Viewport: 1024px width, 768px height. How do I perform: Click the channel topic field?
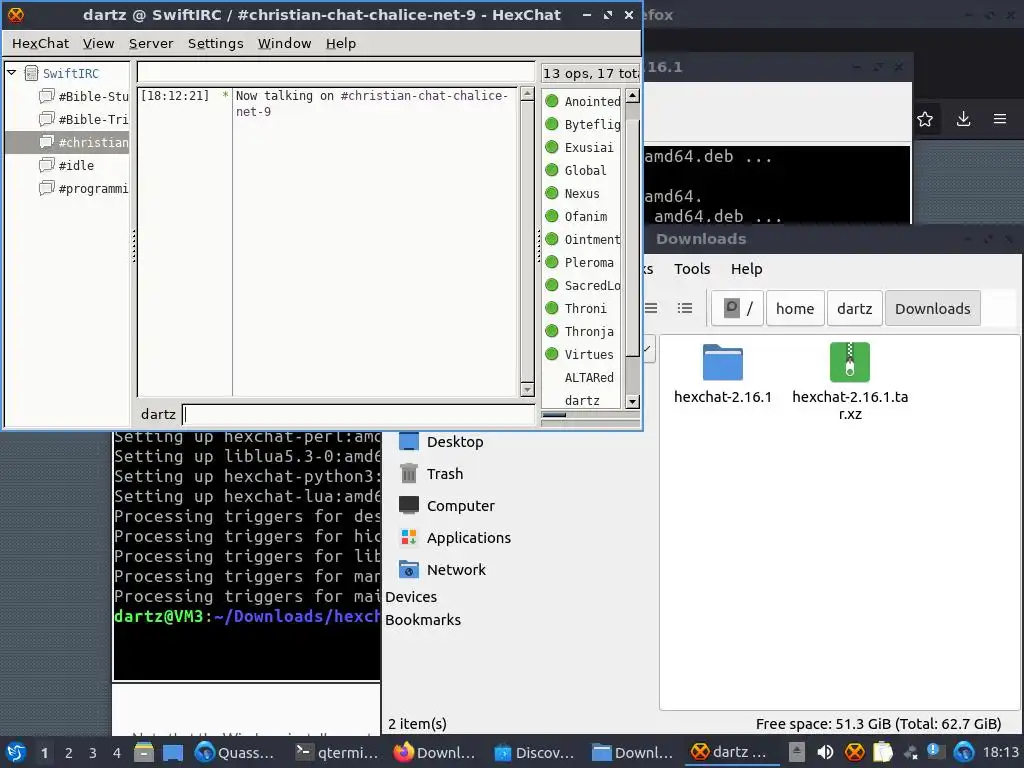(x=336, y=72)
